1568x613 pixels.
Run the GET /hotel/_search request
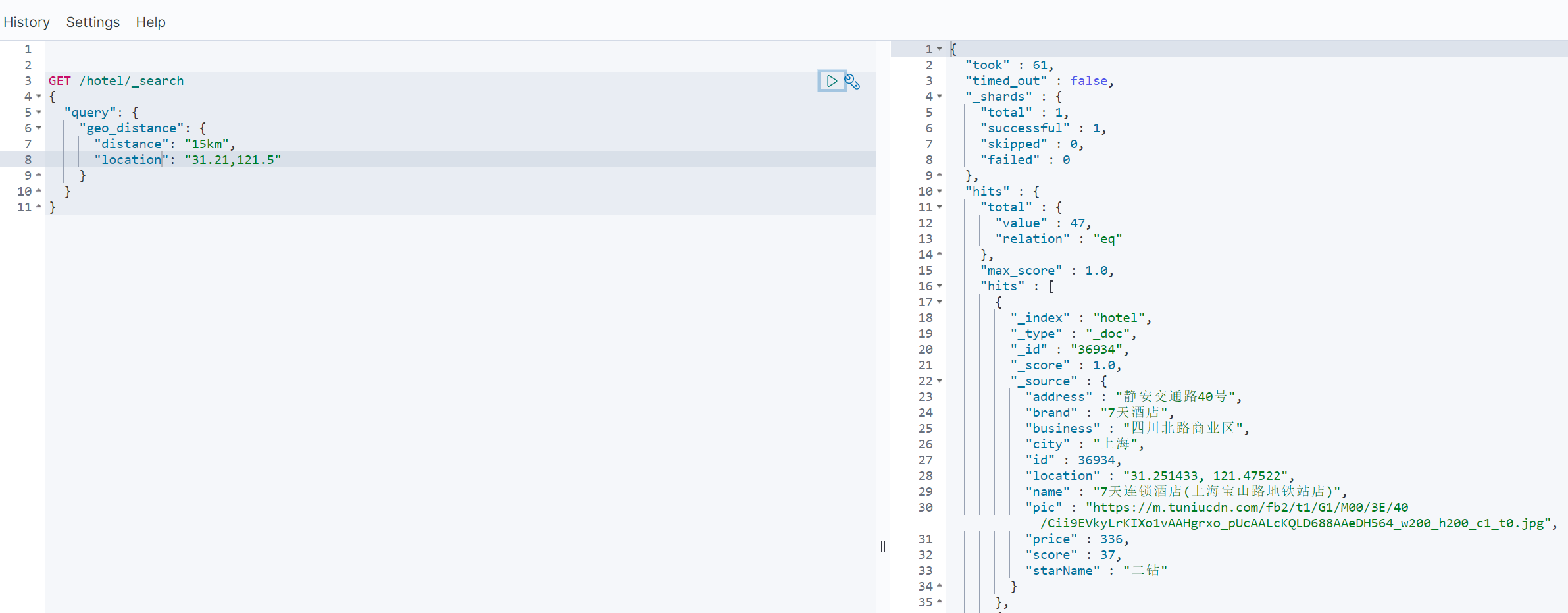click(x=832, y=81)
